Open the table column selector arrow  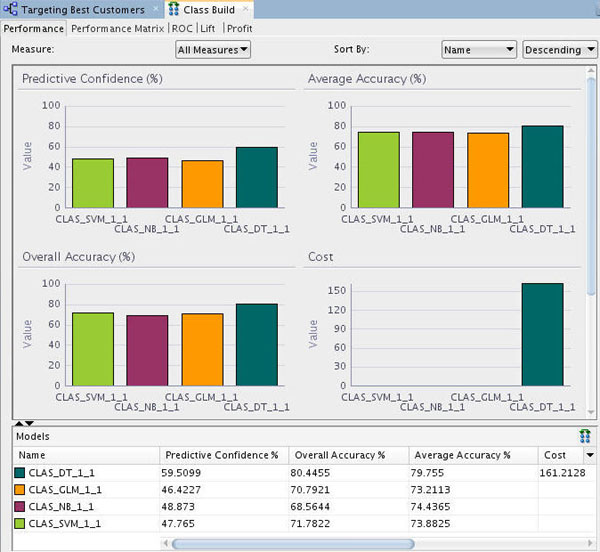tap(590, 455)
